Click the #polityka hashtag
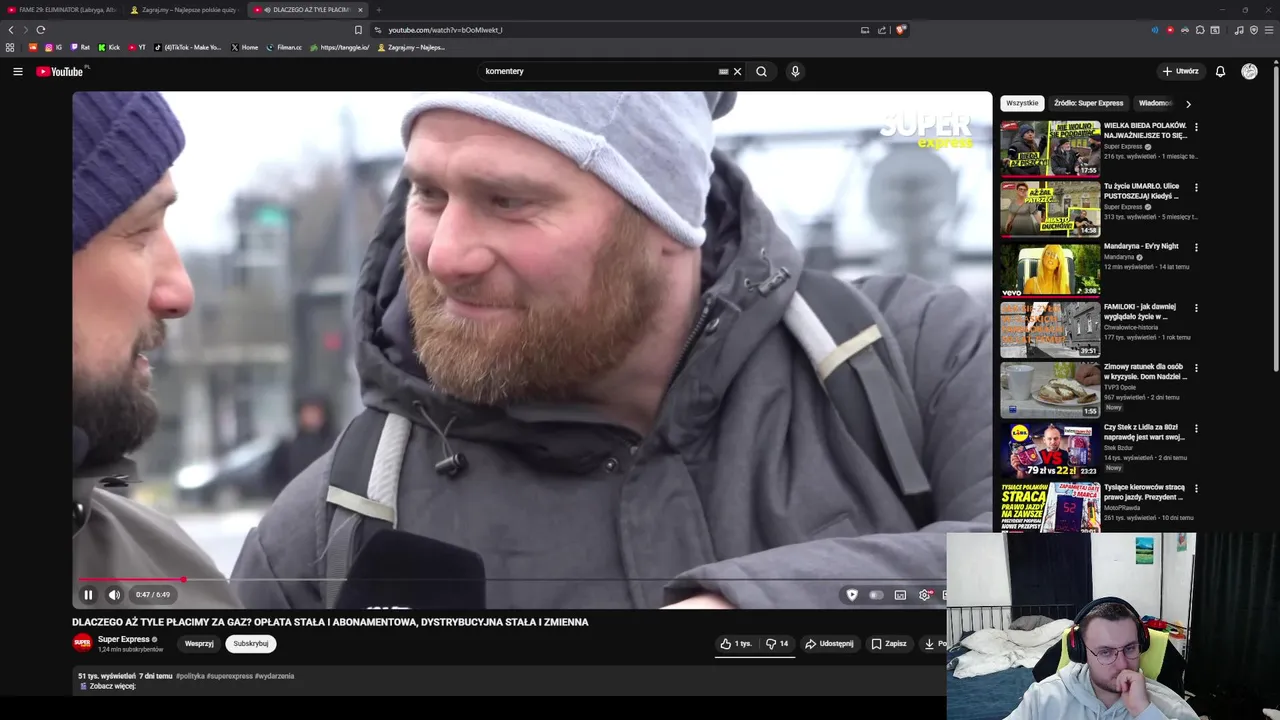 click(190, 676)
